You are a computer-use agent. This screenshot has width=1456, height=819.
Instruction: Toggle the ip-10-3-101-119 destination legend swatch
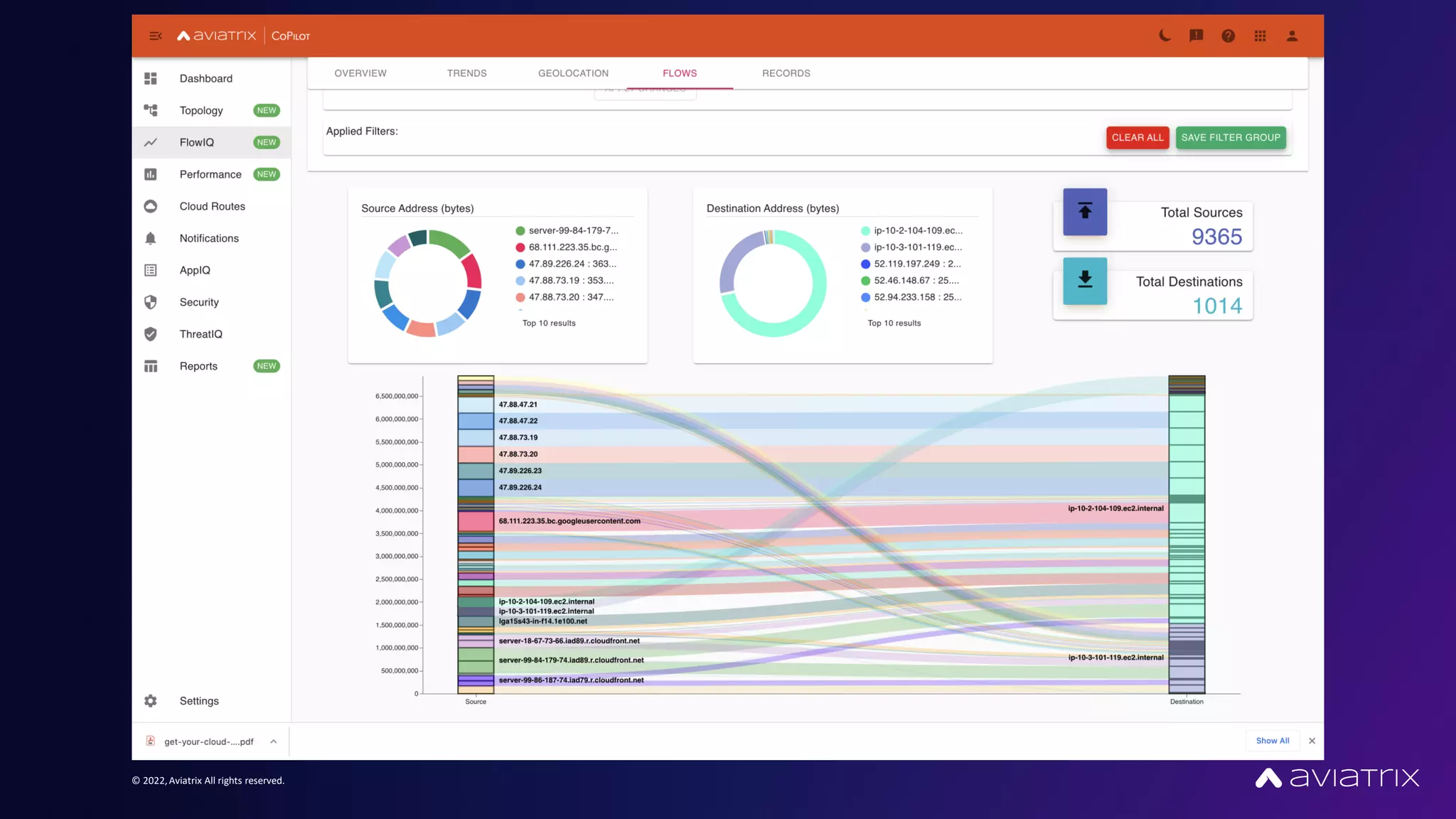(x=865, y=247)
